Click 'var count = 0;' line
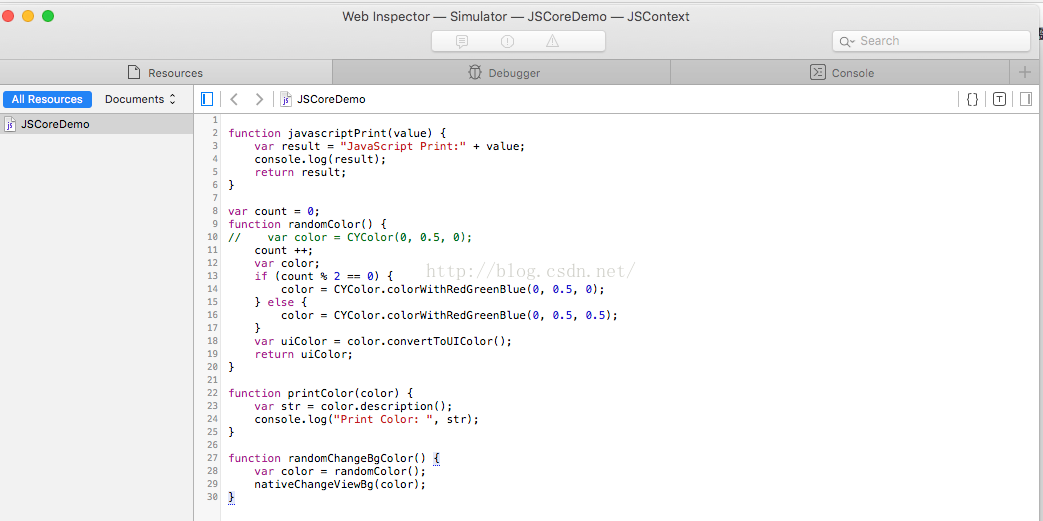 coord(274,211)
